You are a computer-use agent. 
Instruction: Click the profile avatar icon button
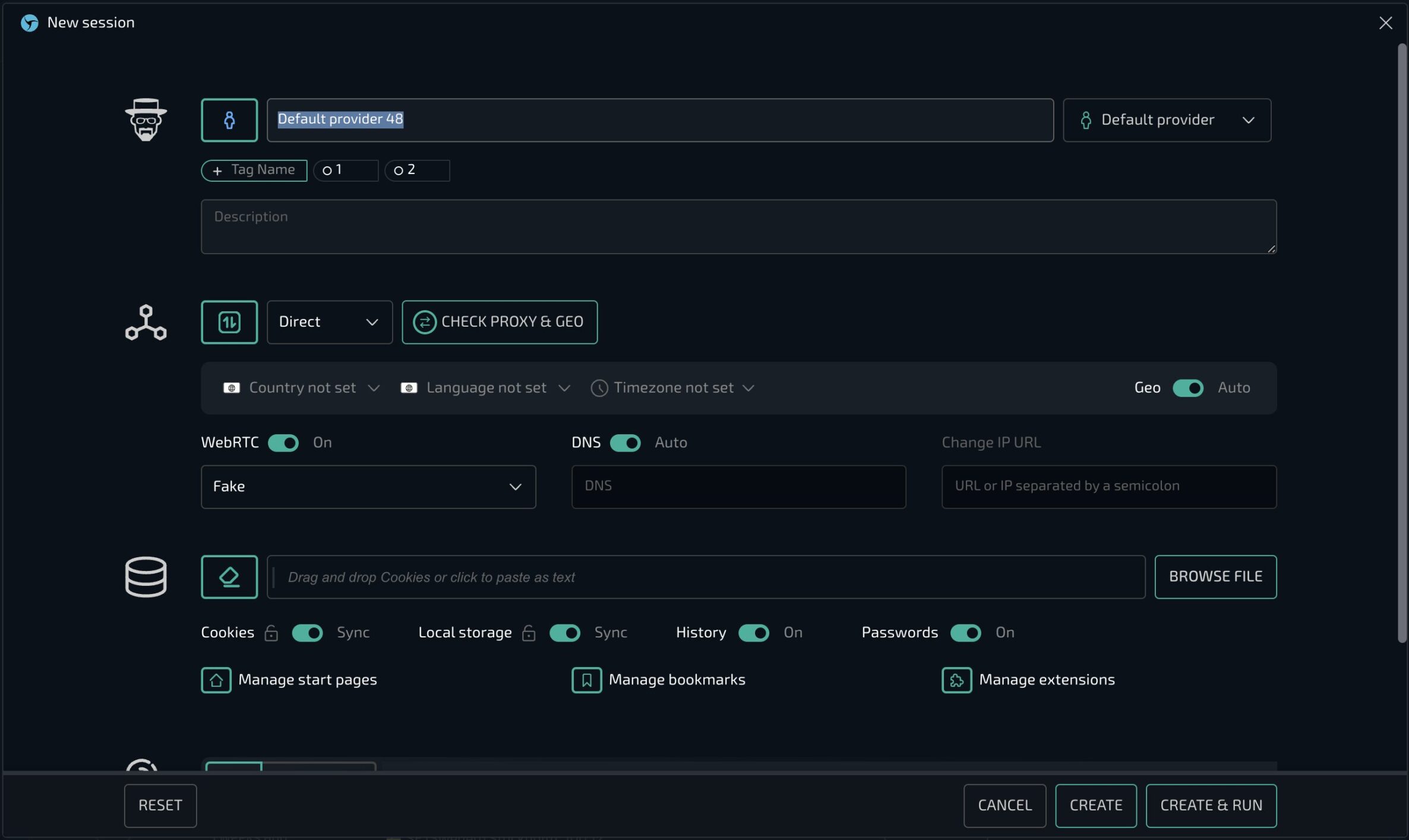pos(229,120)
